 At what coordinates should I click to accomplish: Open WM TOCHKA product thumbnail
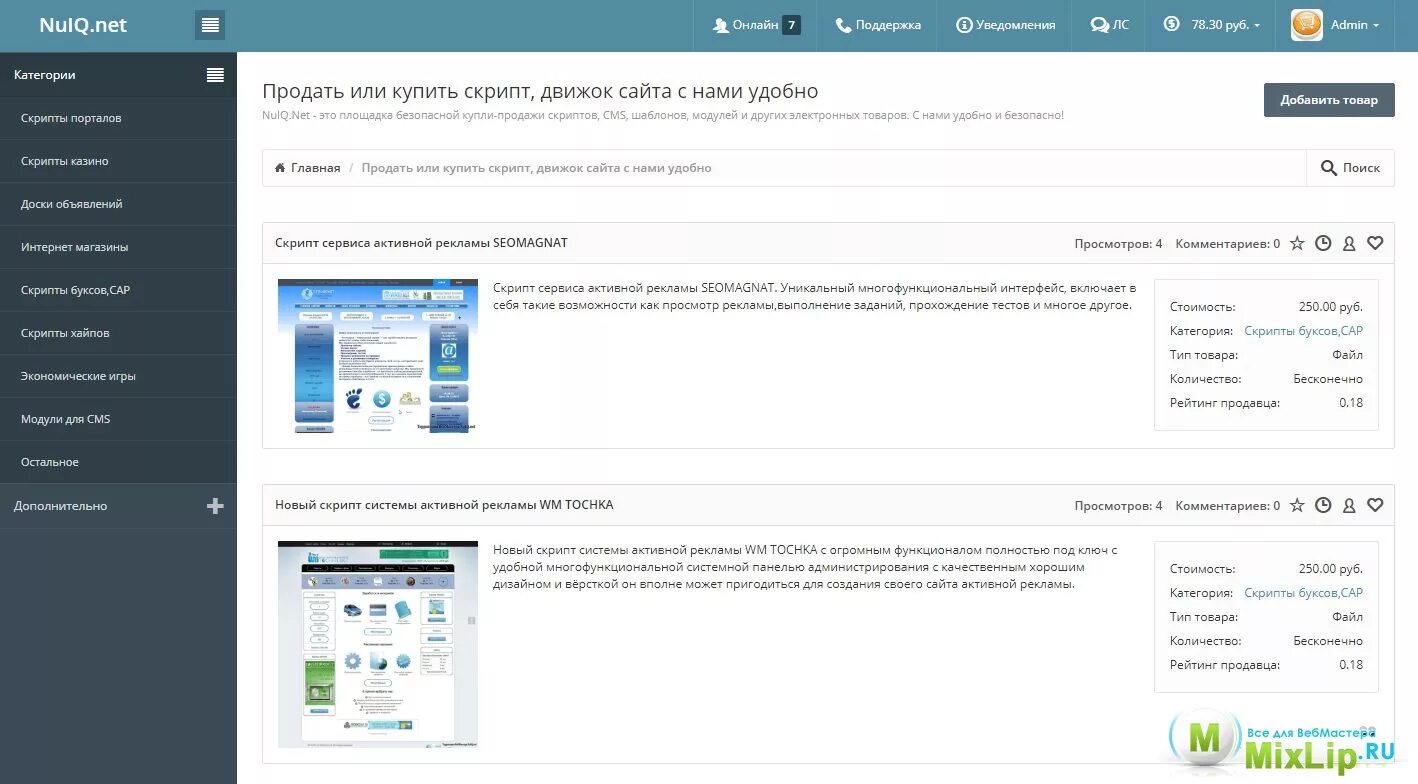[x=378, y=644]
